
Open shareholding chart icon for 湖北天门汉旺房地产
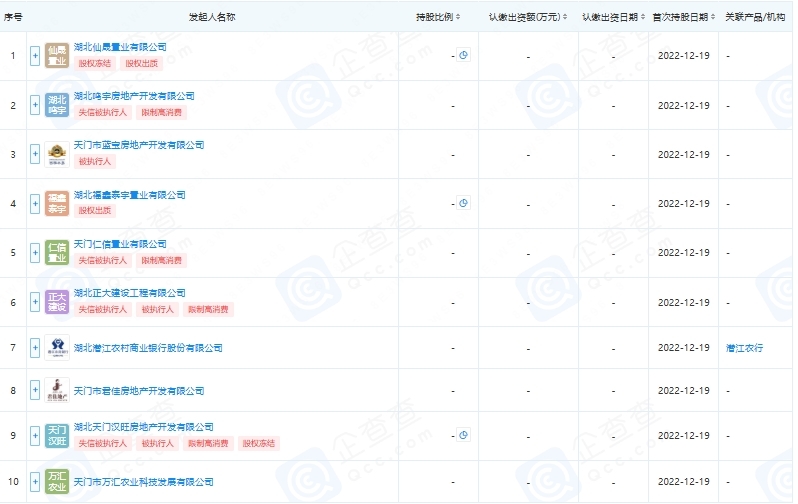[463, 435]
